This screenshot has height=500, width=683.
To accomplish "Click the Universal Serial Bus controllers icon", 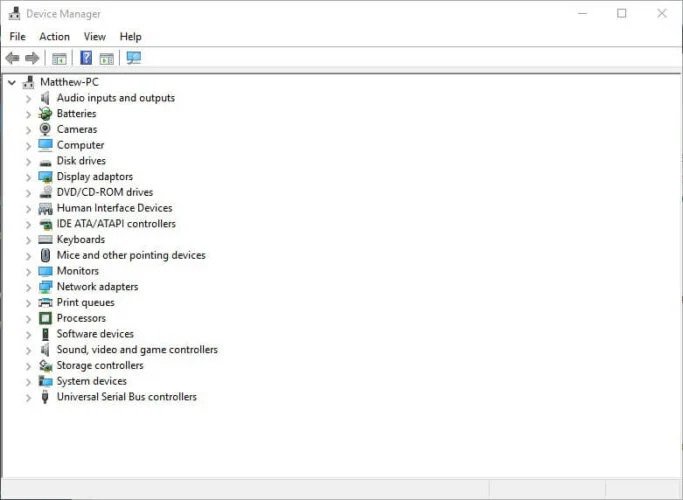I will [x=45, y=397].
